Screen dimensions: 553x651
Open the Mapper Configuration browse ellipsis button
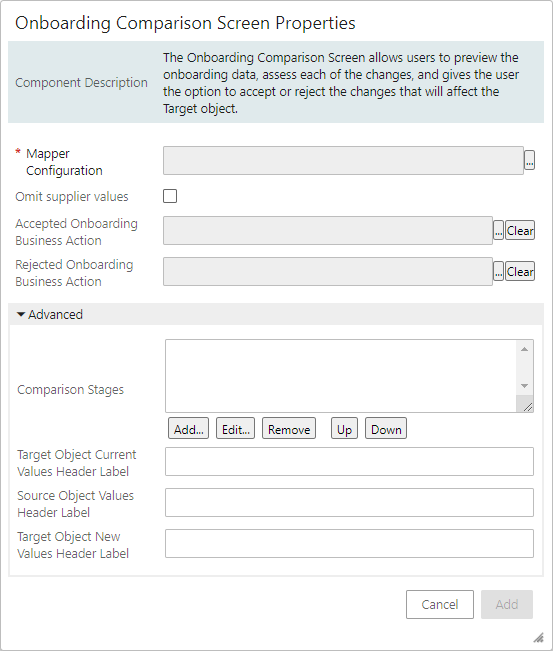pyautogui.click(x=529, y=160)
